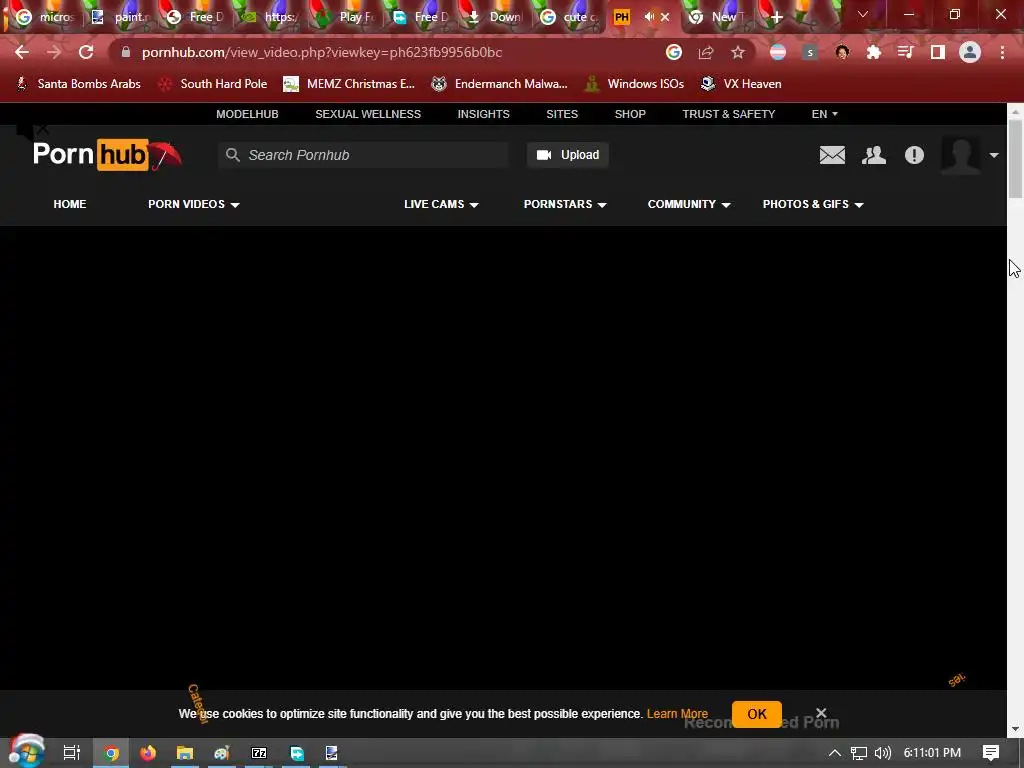Click the Upload button

pyautogui.click(x=568, y=155)
